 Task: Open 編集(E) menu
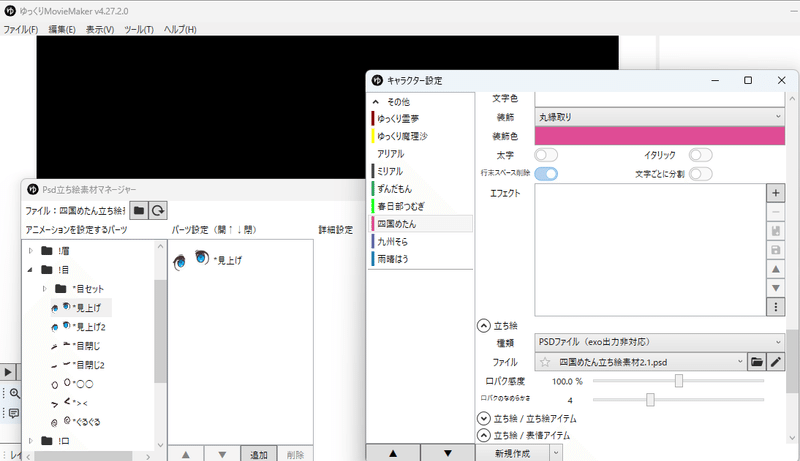[x=62, y=29]
